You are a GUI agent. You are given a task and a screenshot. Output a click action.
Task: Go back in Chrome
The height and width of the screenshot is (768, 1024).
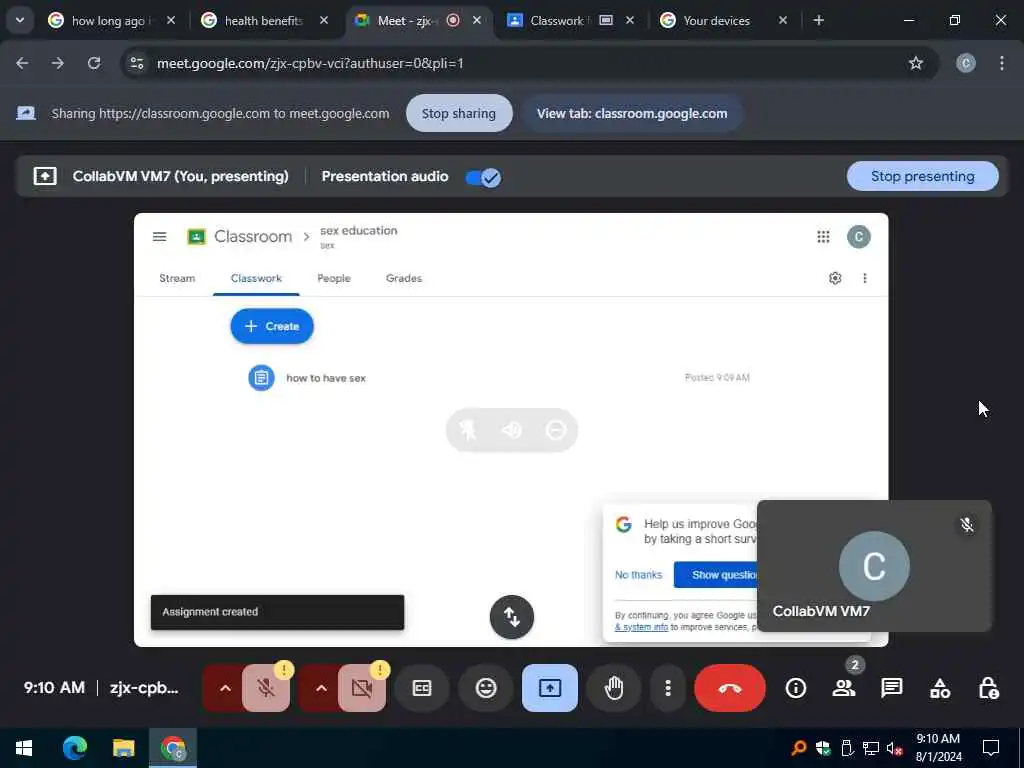[x=22, y=63]
